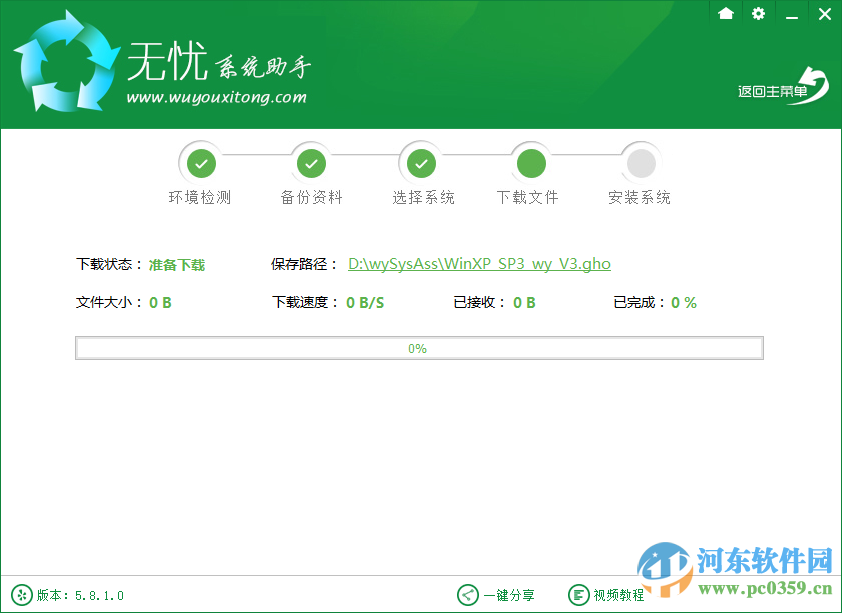Screen dimensions: 842x613
Task: Open the save path WinXP_SP3_wy_V3.gho link
Action: pyautogui.click(x=479, y=264)
